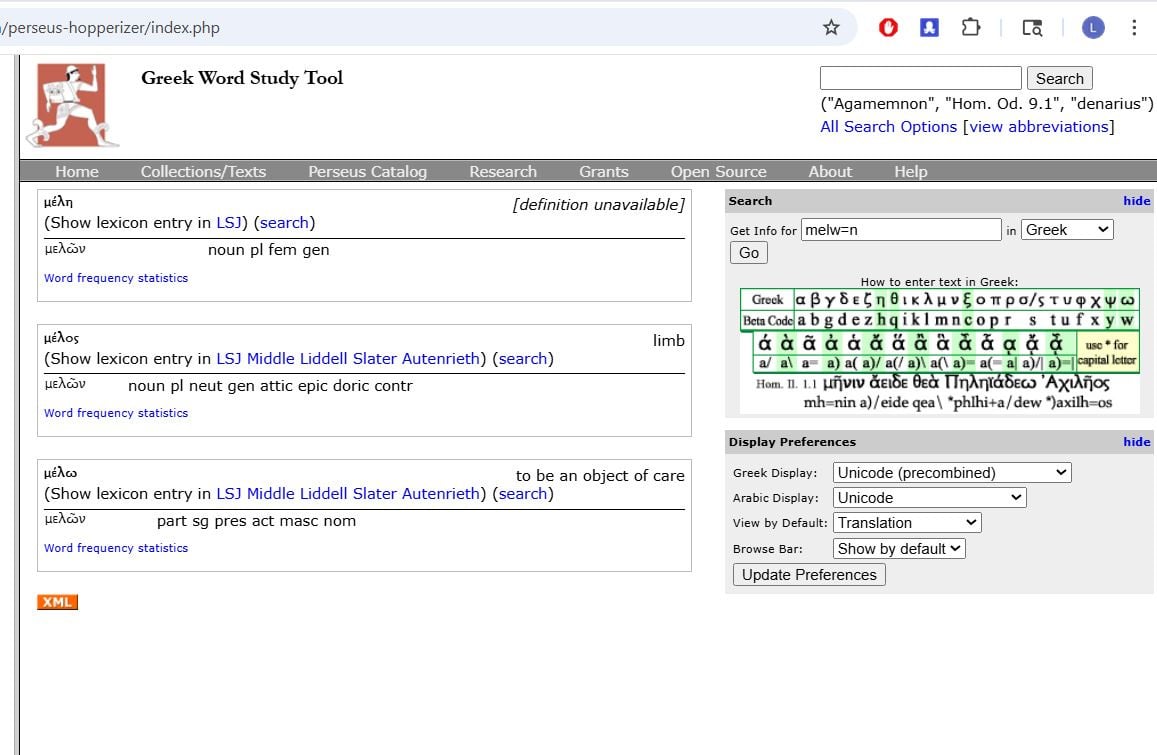Bookmark this page with star icon

pos(831,28)
